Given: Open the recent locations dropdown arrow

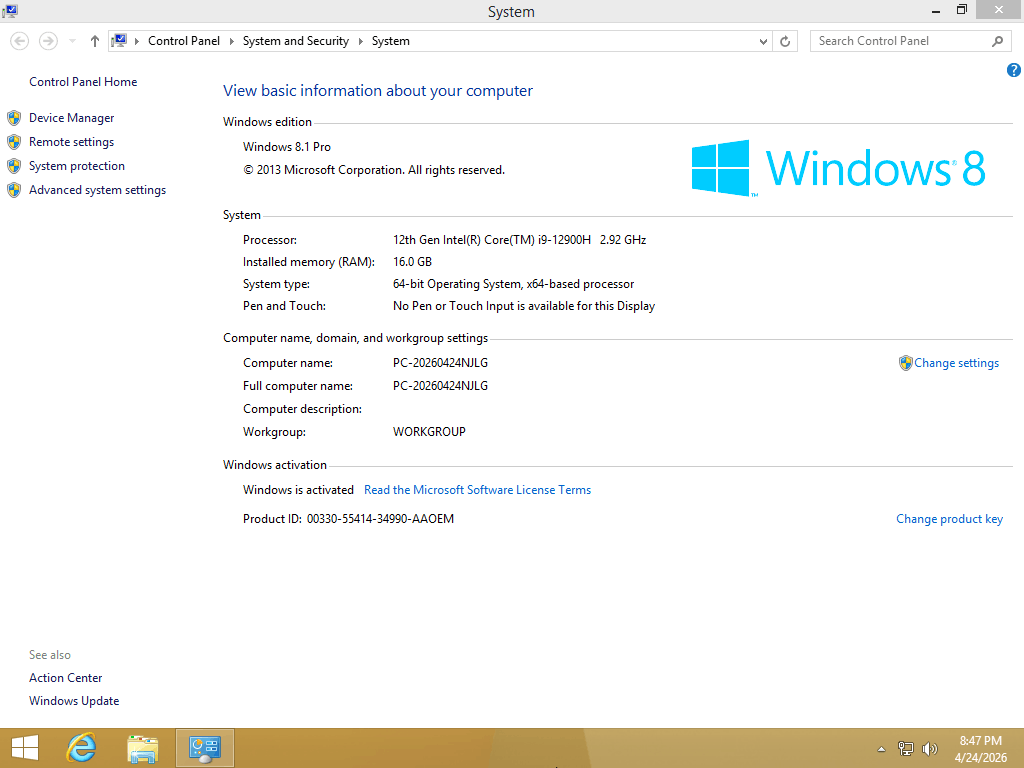Looking at the screenshot, I should pyautogui.click(x=72, y=41).
